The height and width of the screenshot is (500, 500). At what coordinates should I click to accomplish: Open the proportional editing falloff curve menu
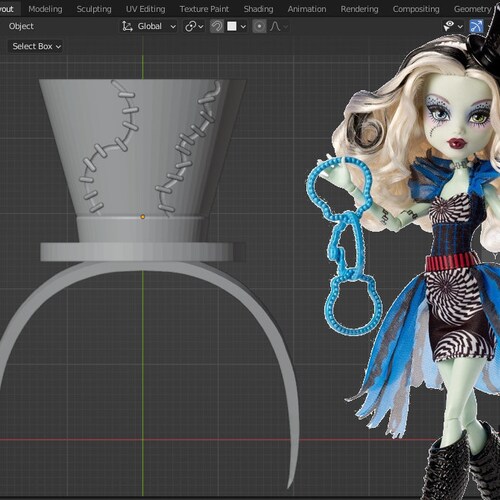coord(279,26)
